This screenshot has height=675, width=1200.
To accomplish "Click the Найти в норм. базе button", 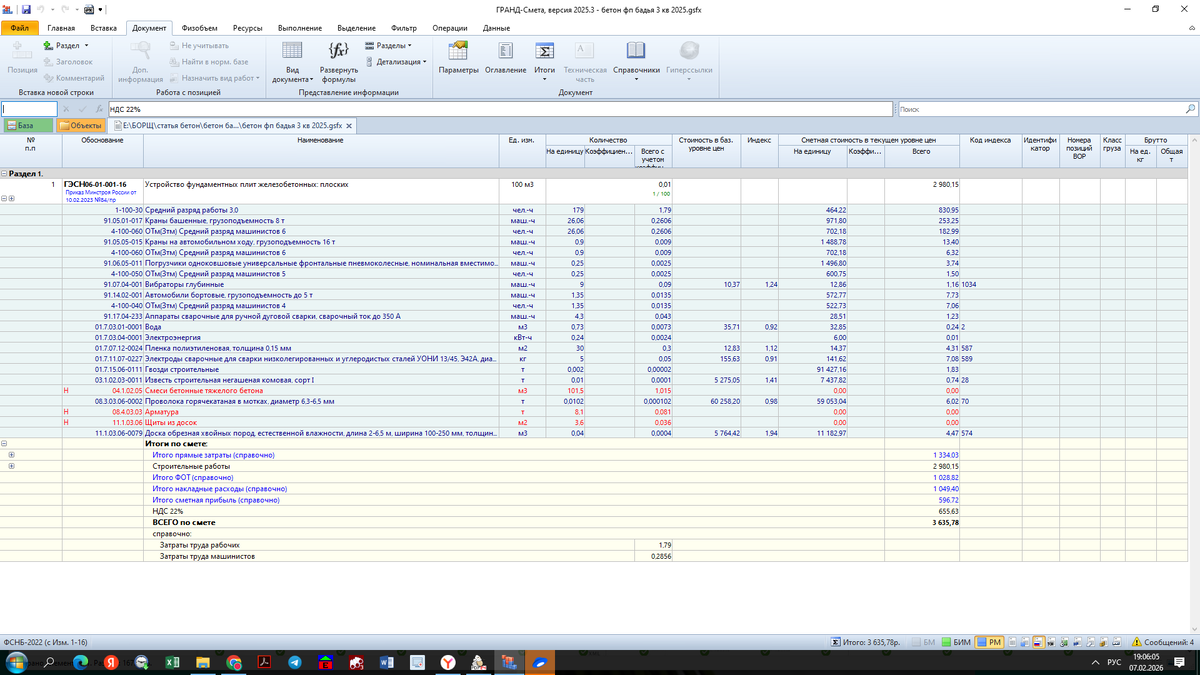I will [208, 62].
